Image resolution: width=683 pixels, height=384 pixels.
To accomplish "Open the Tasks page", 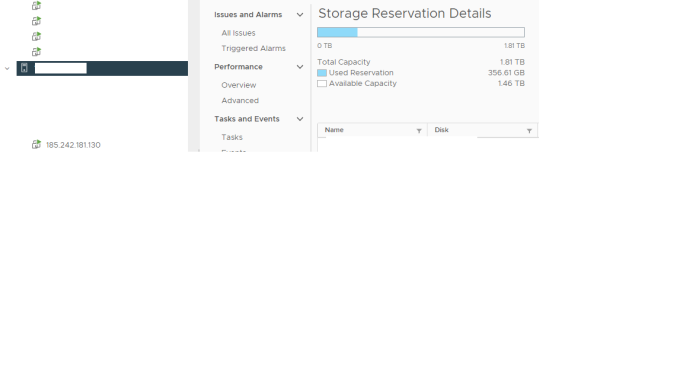I will pyautogui.click(x=232, y=137).
